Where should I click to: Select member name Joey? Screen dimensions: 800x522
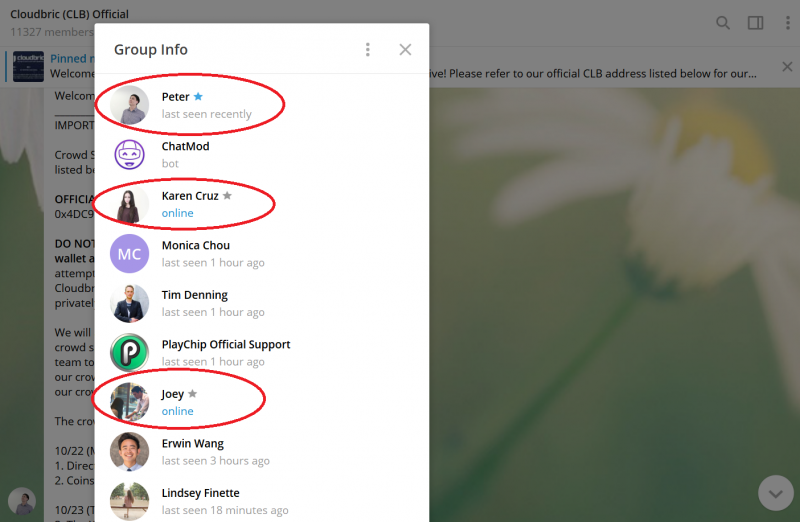pyautogui.click(x=172, y=394)
